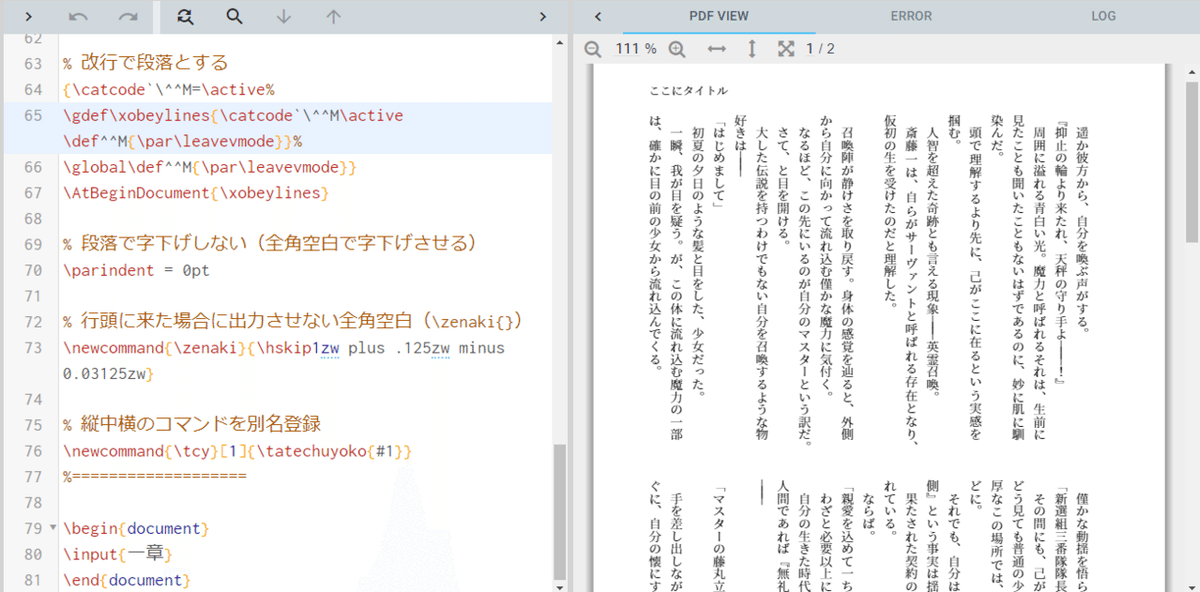Click page indicator 1 / 2

point(820,48)
